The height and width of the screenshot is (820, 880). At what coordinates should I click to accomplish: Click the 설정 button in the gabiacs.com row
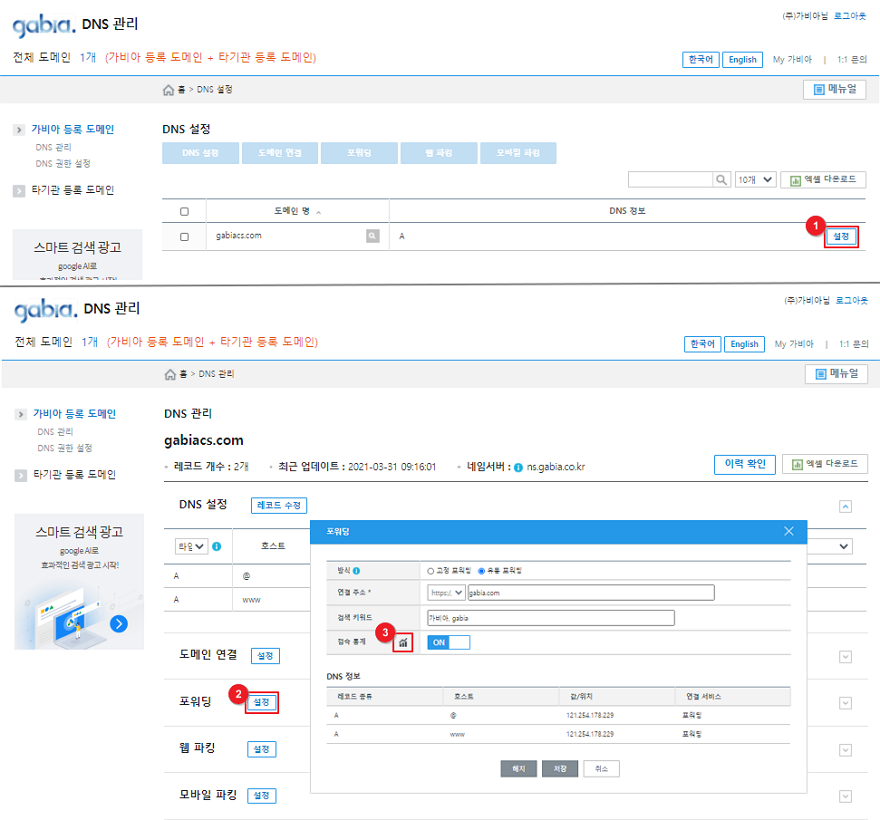[841, 237]
